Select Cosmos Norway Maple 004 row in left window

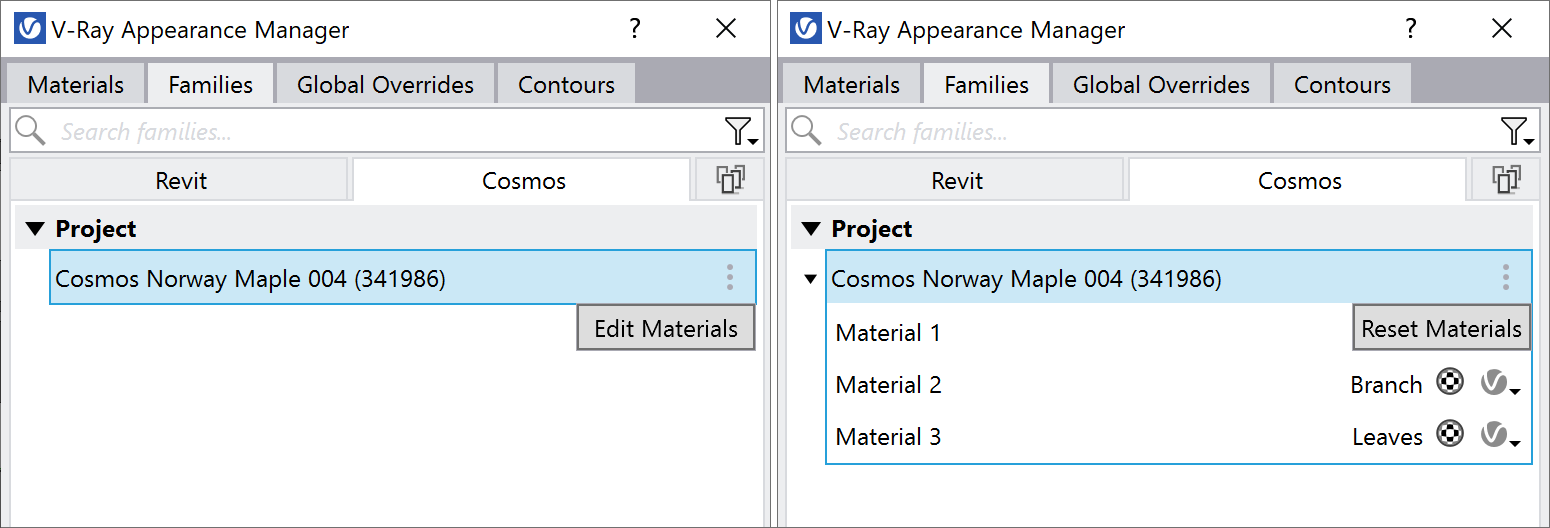pyautogui.click(x=403, y=278)
